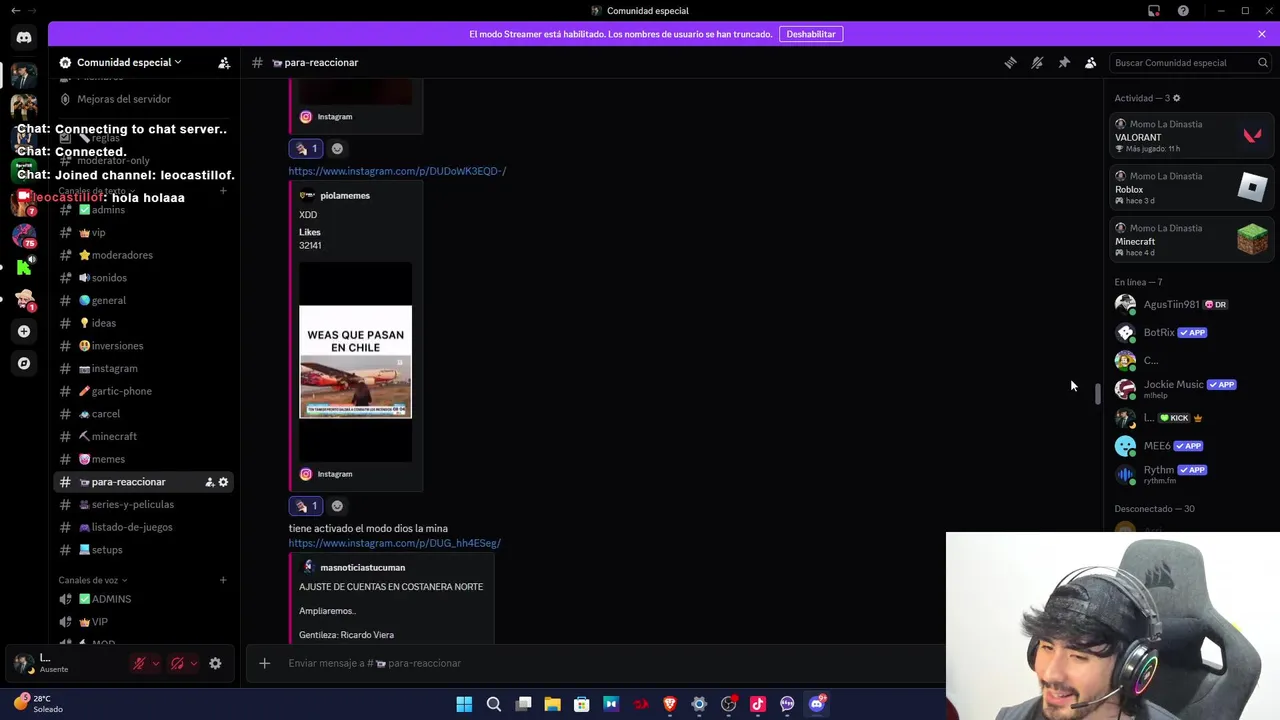The image size is (1280, 720).
Task: Dismiss the Streamer mode banner
Action: click(x=1262, y=34)
